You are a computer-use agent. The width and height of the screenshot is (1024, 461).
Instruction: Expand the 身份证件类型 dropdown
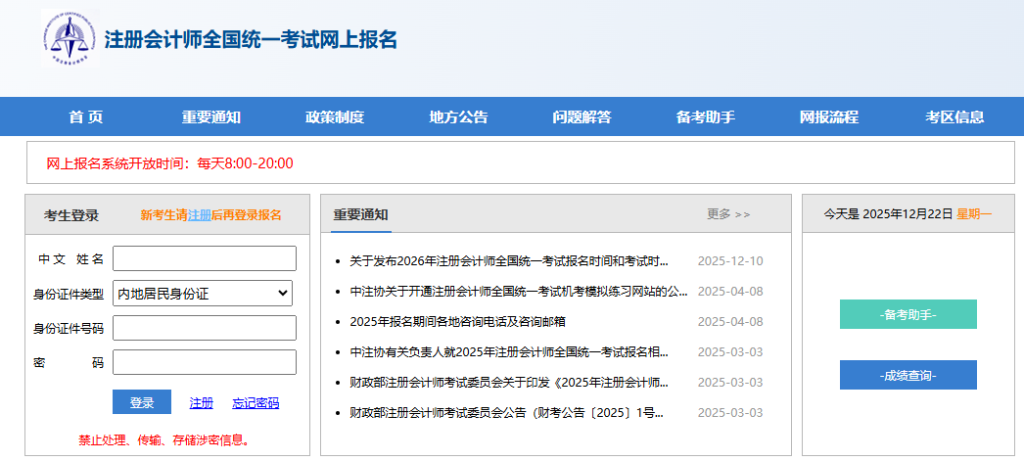(x=202, y=293)
